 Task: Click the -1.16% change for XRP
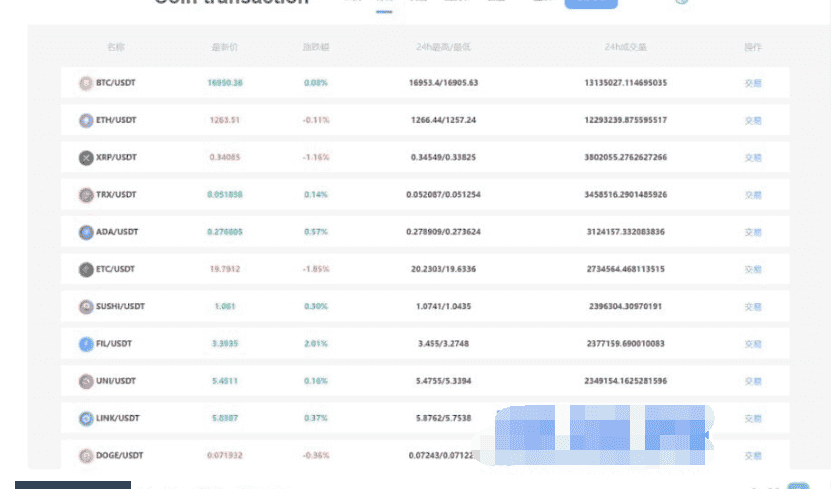[316, 157]
